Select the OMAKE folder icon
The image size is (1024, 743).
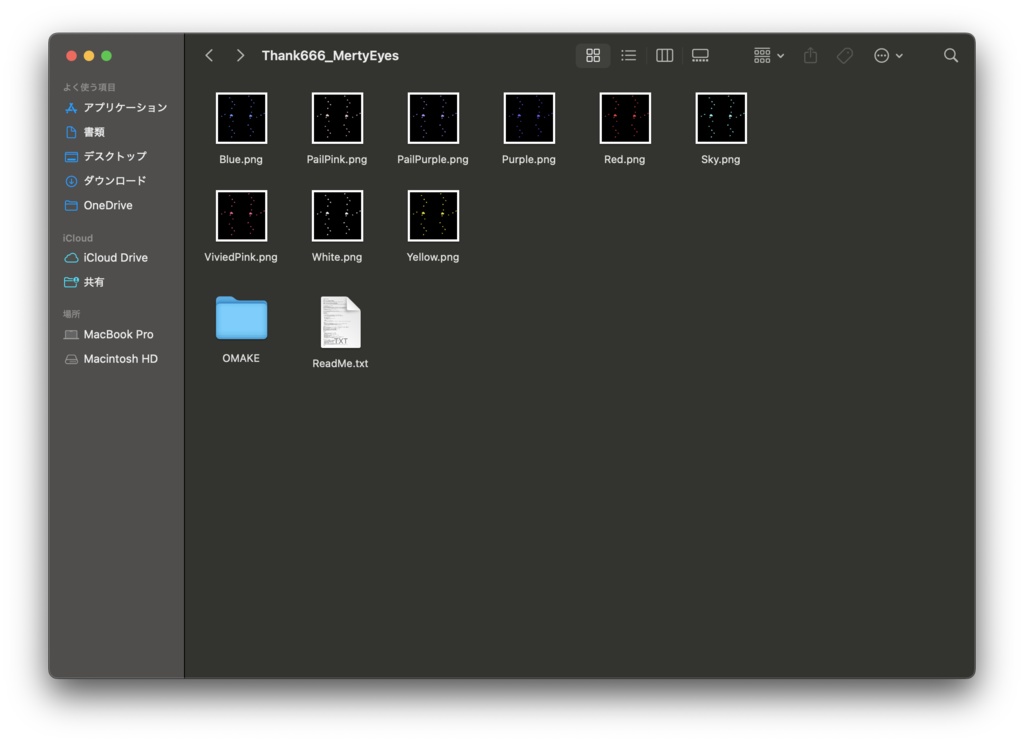tap(241, 318)
